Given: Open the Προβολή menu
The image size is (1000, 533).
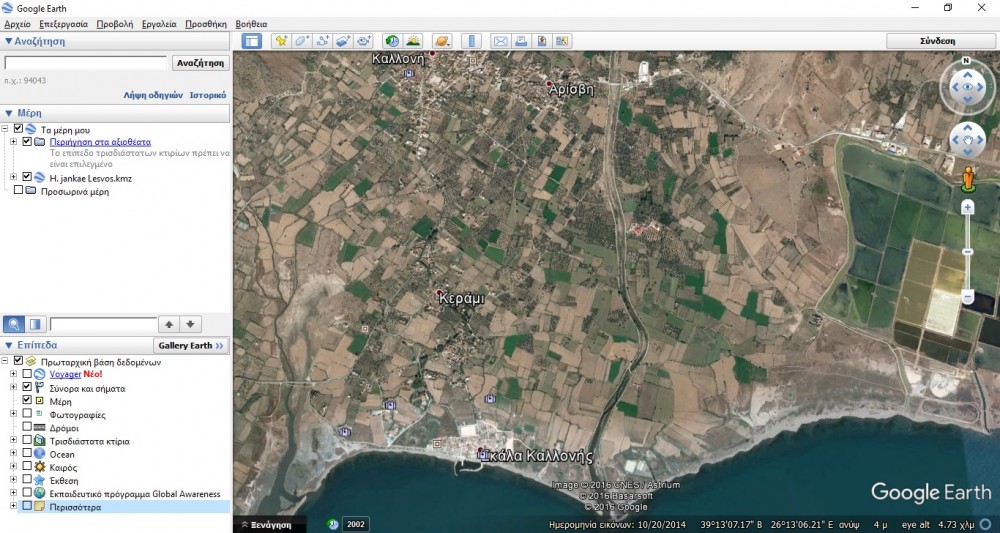Looking at the screenshot, I should 115,23.
